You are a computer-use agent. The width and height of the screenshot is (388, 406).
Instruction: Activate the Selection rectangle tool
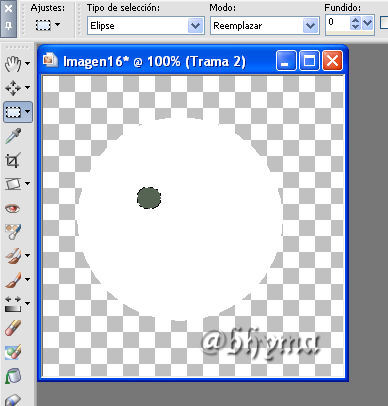[13, 112]
